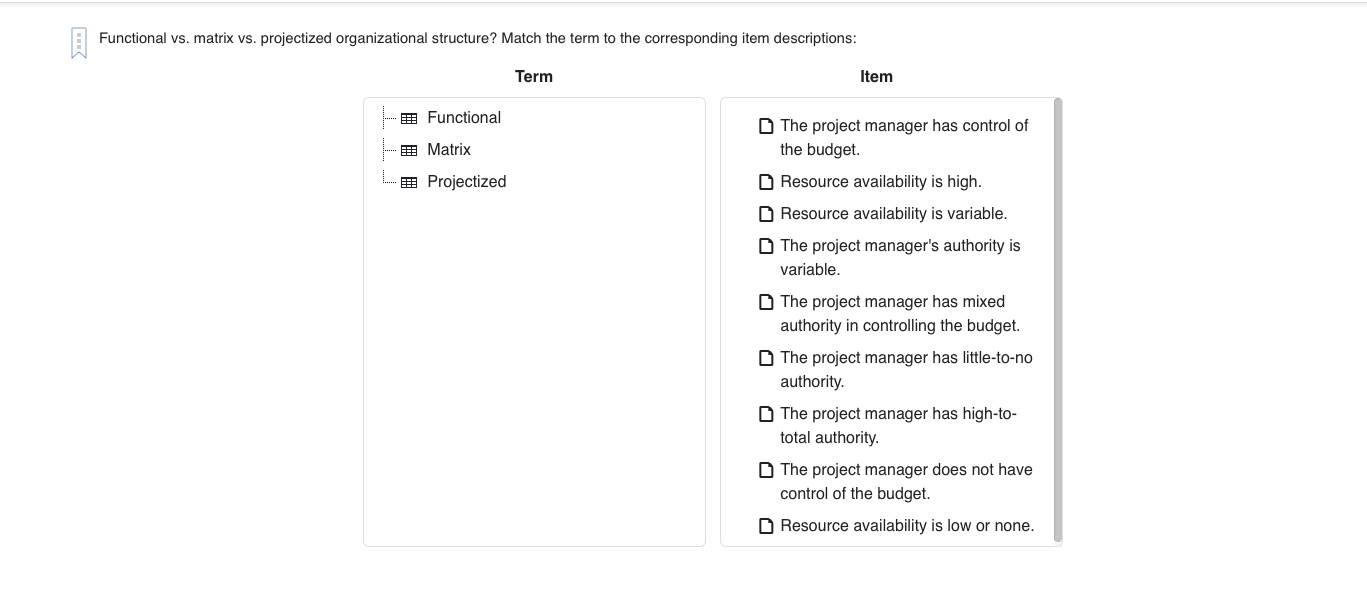The image size is (1367, 592).
Task: Click the table icon beside Matrix
Action: (x=409, y=149)
